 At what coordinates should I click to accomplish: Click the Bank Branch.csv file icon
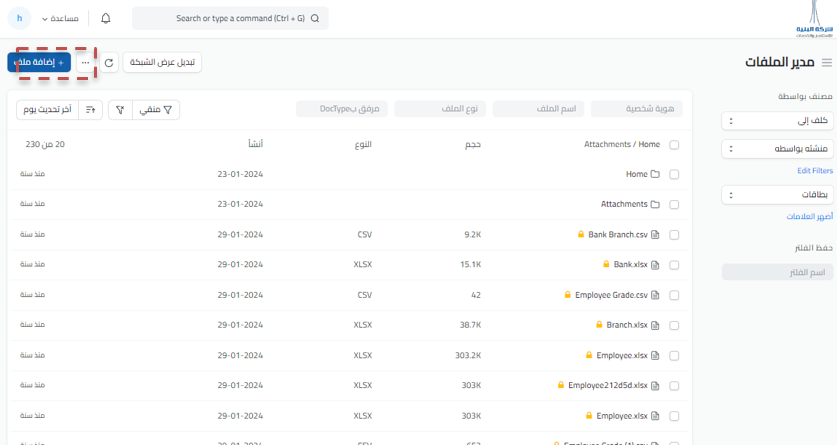(655, 234)
